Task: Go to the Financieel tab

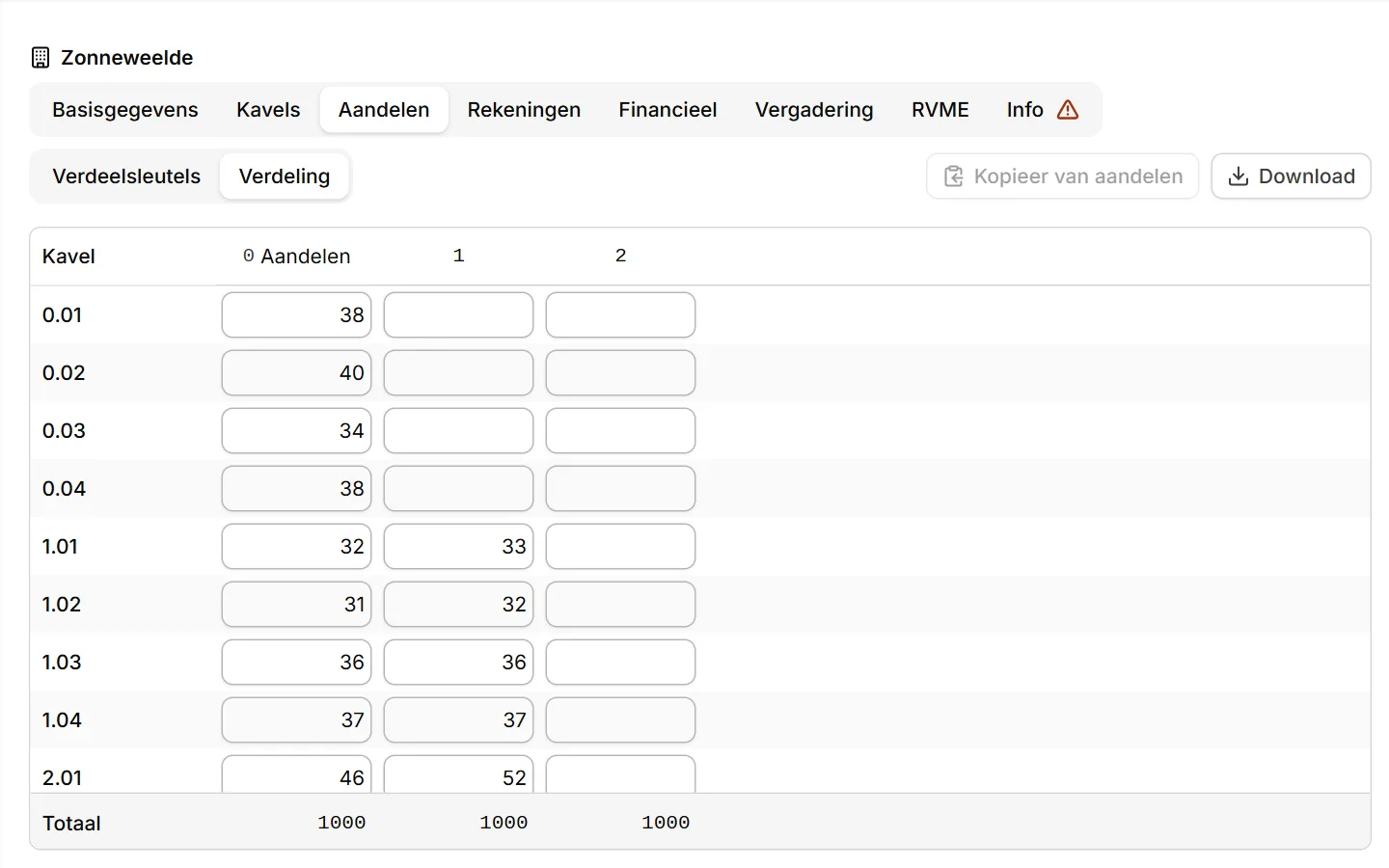Action: (x=667, y=110)
